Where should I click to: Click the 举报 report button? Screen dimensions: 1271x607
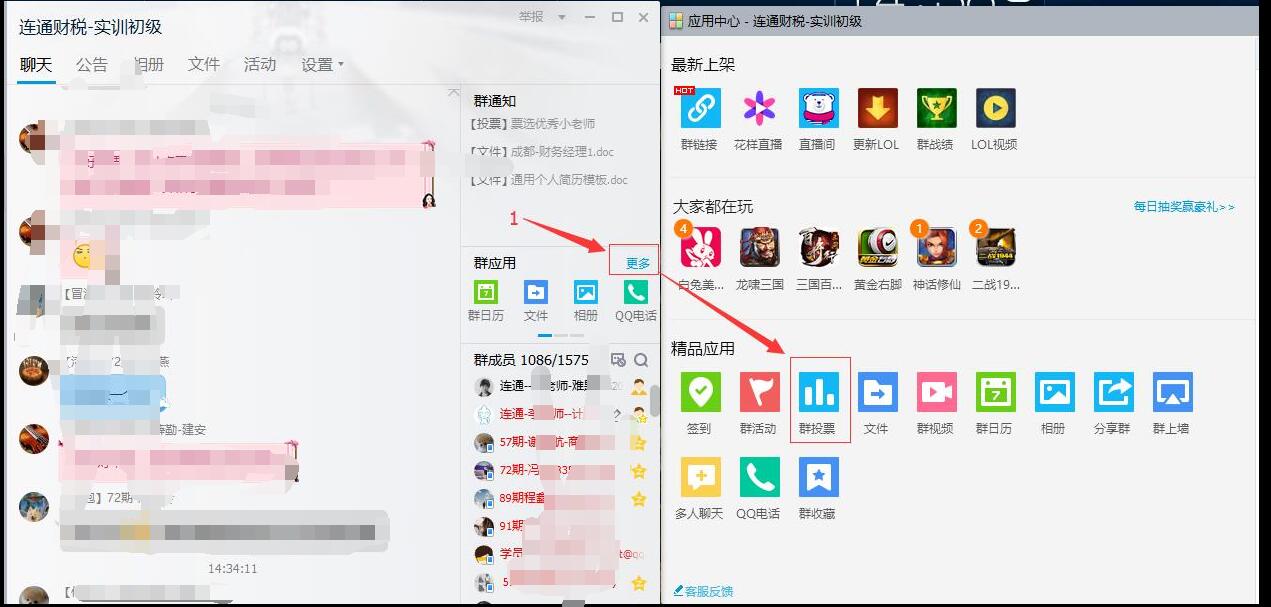(x=531, y=17)
